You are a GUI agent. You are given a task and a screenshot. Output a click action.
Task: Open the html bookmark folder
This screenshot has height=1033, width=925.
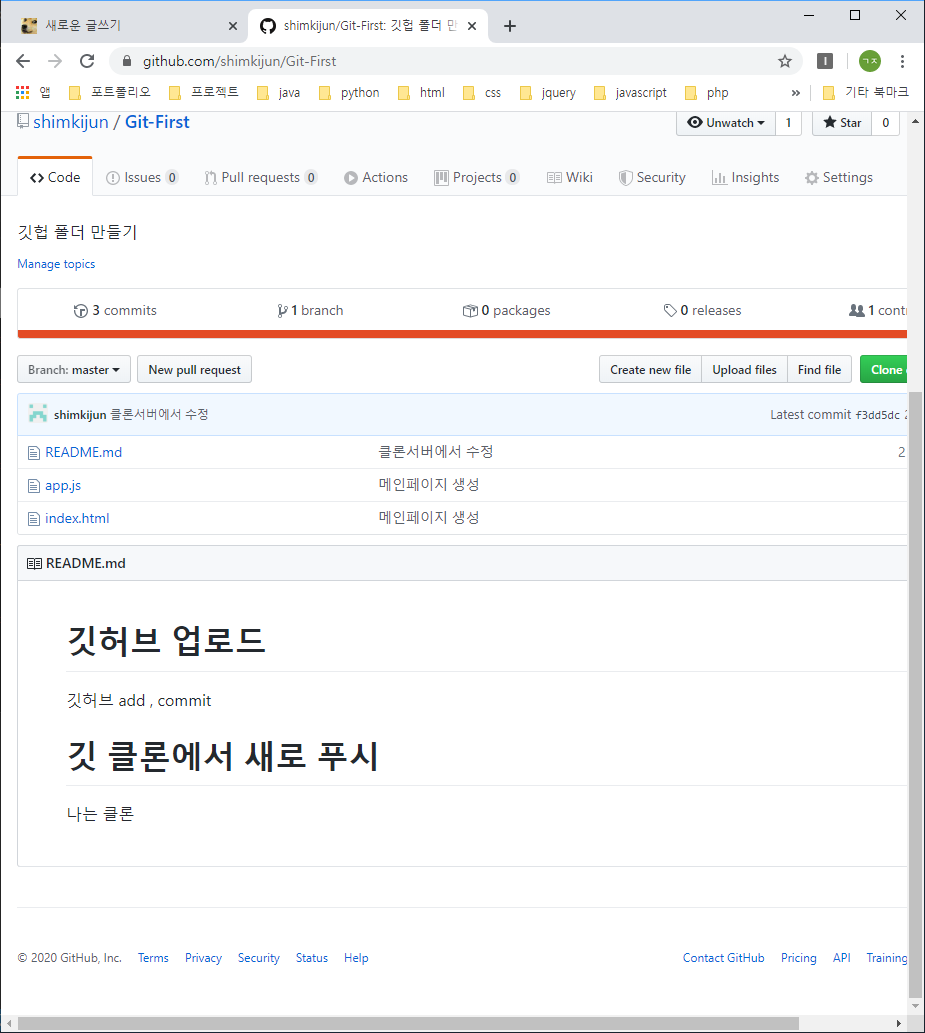pos(422,92)
